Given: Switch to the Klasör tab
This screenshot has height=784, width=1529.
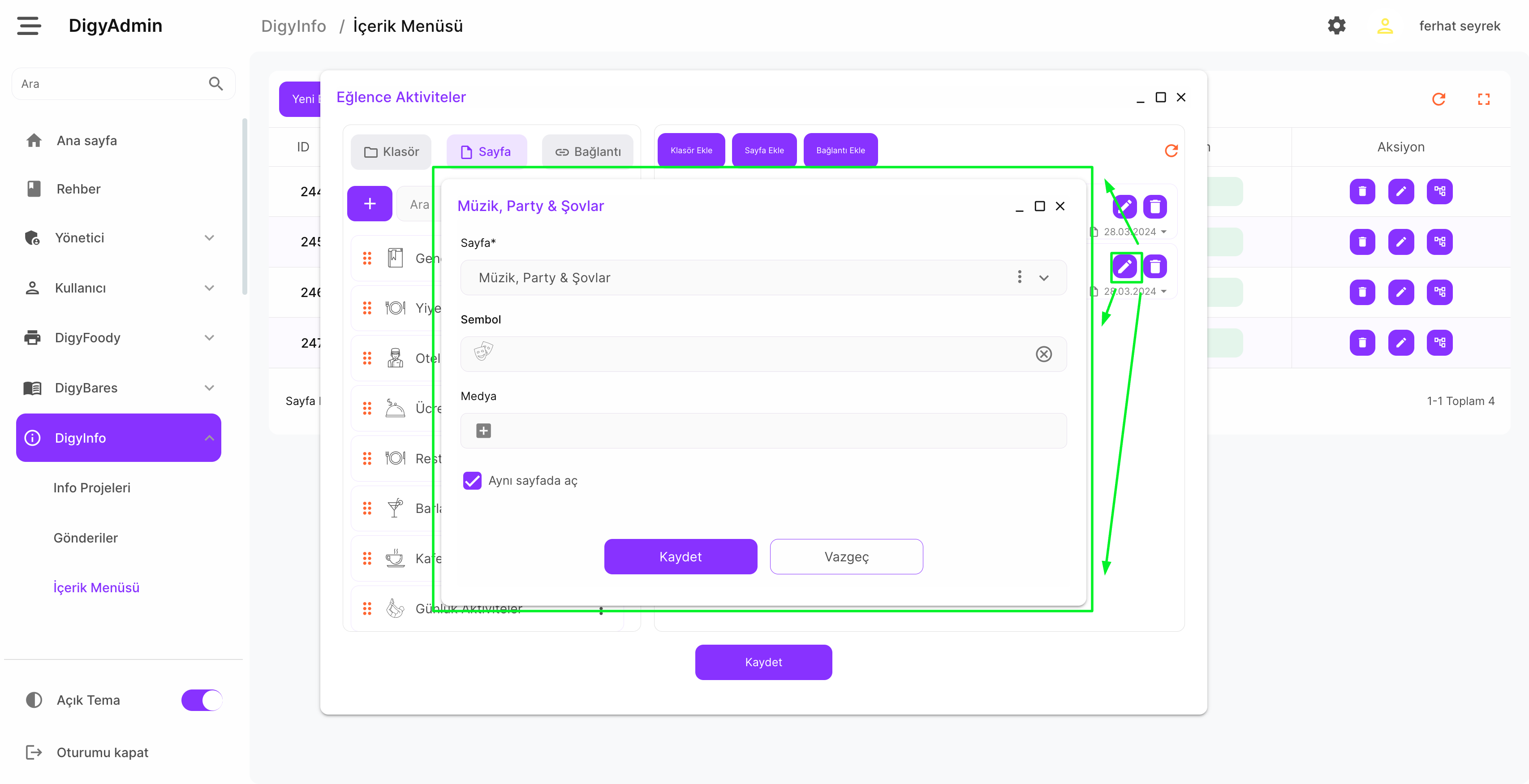Looking at the screenshot, I should (x=391, y=152).
